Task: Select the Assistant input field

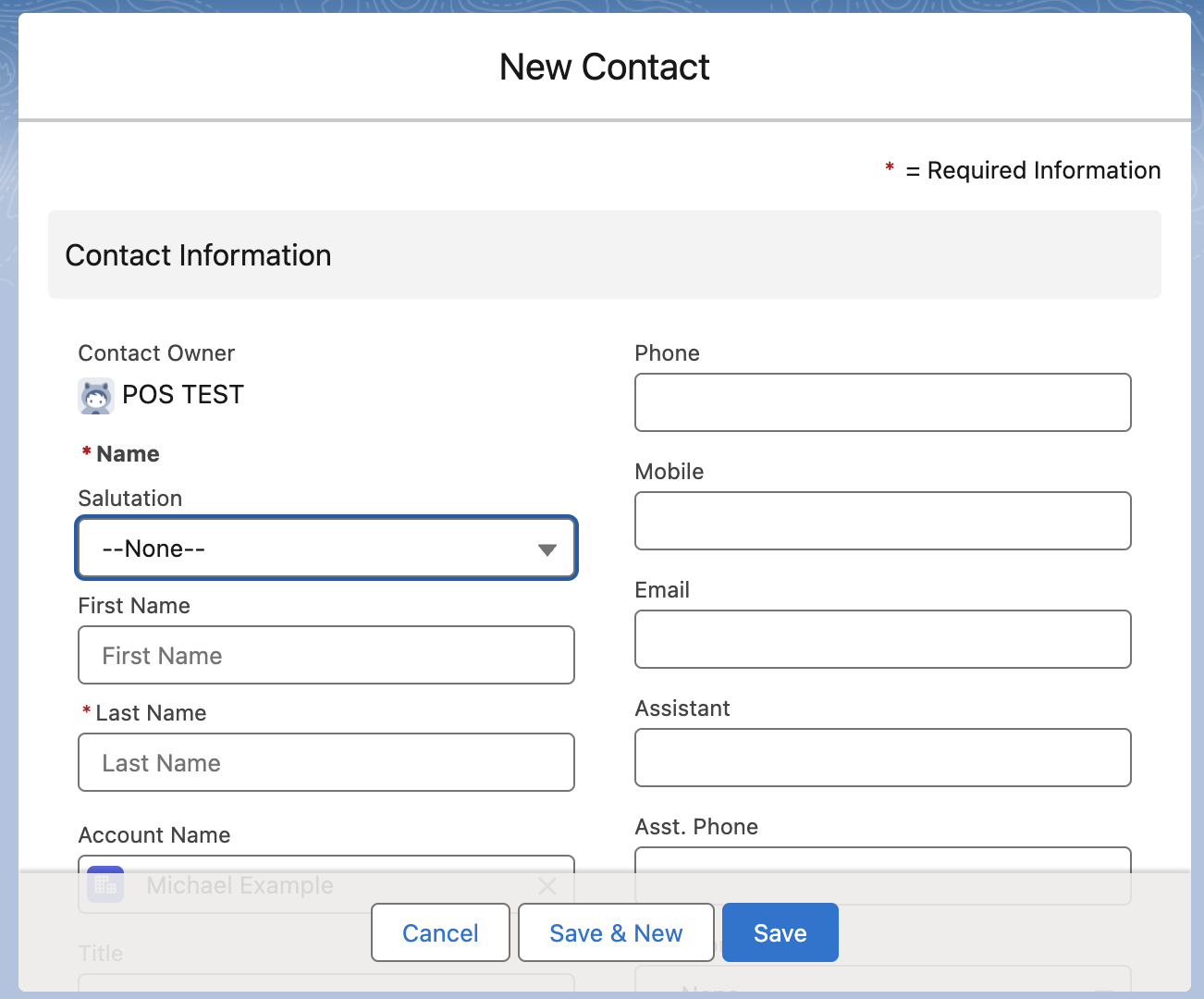Action: pyautogui.click(x=883, y=758)
